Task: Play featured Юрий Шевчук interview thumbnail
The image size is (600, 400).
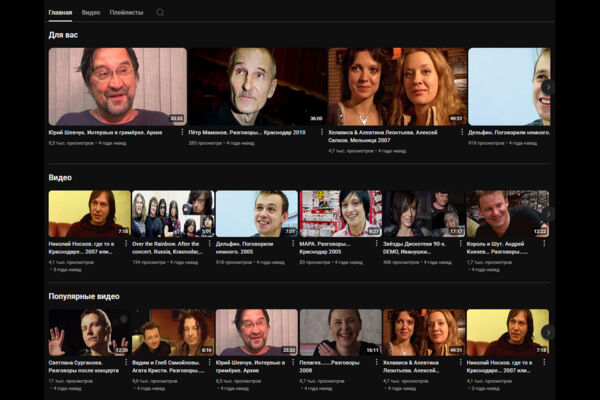Action: pyautogui.click(x=117, y=87)
